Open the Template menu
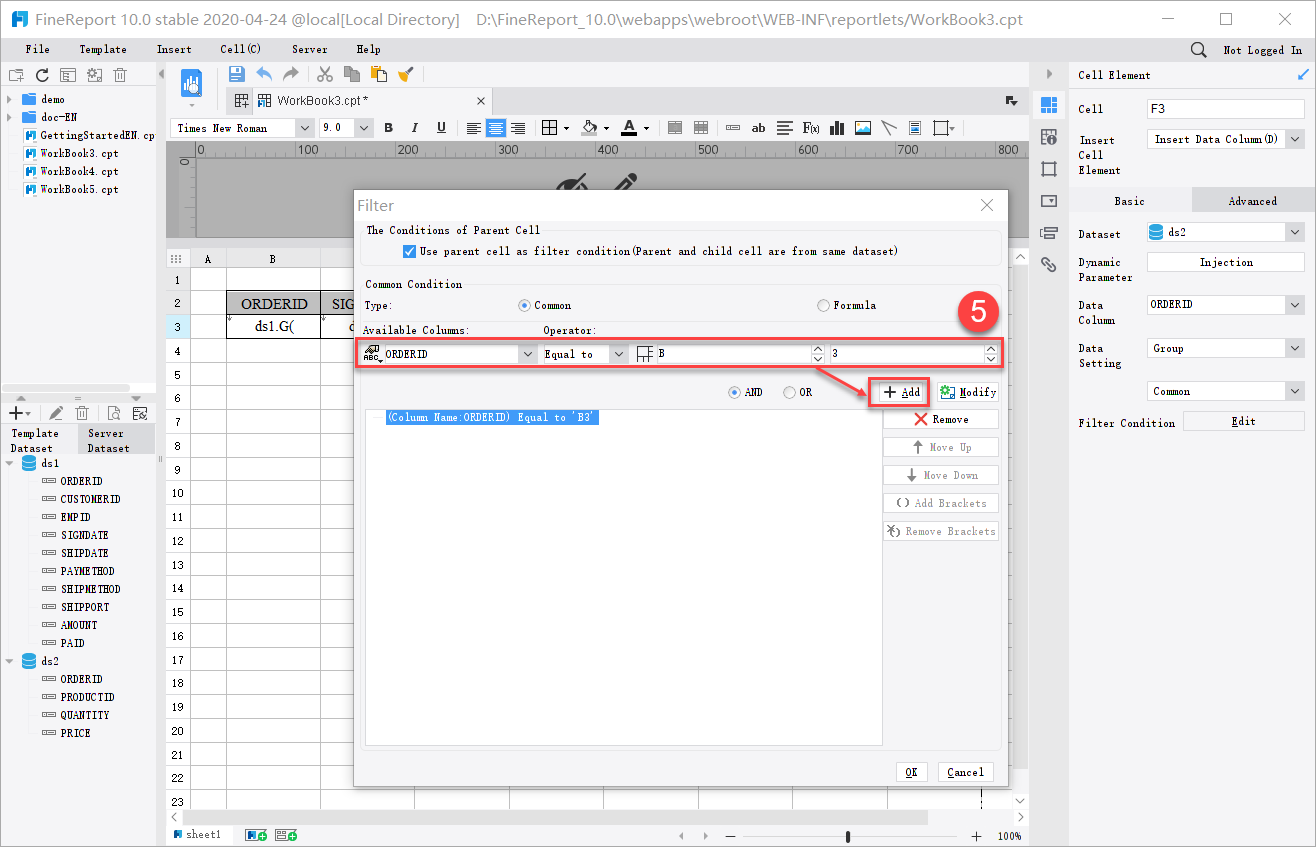1316x847 pixels. [x=103, y=49]
